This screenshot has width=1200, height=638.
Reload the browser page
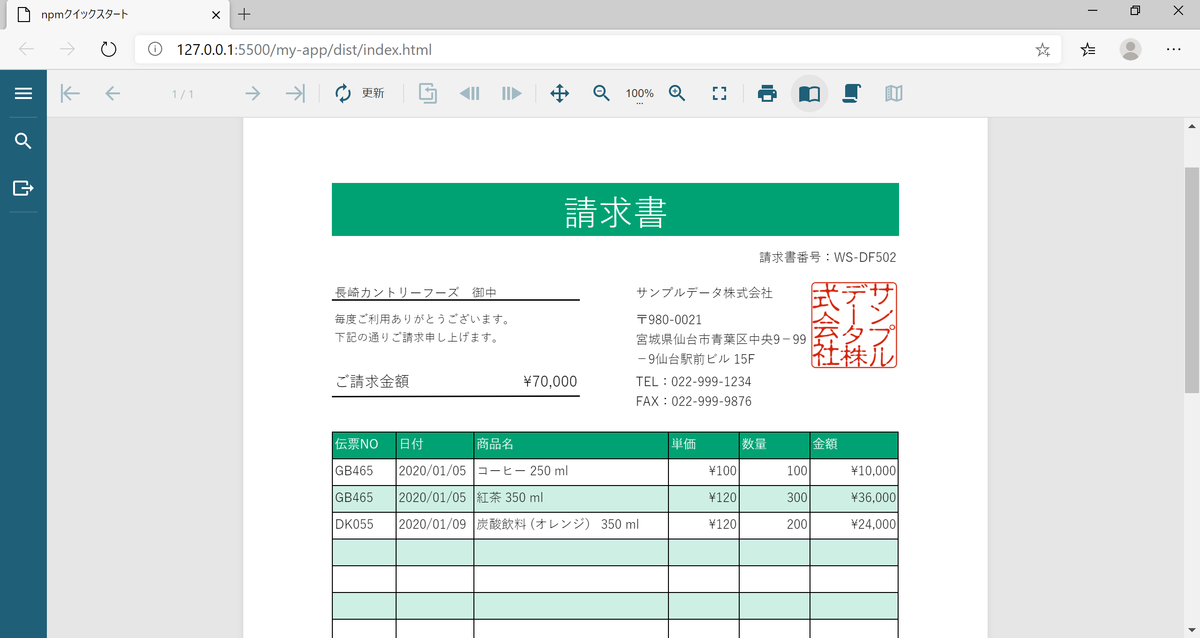coord(109,49)
